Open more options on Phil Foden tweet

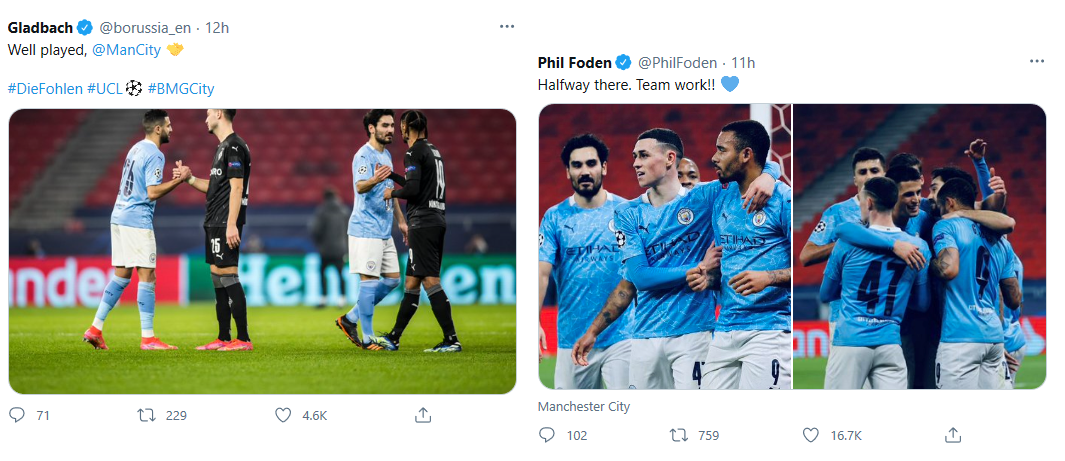tap(1037, 62)
